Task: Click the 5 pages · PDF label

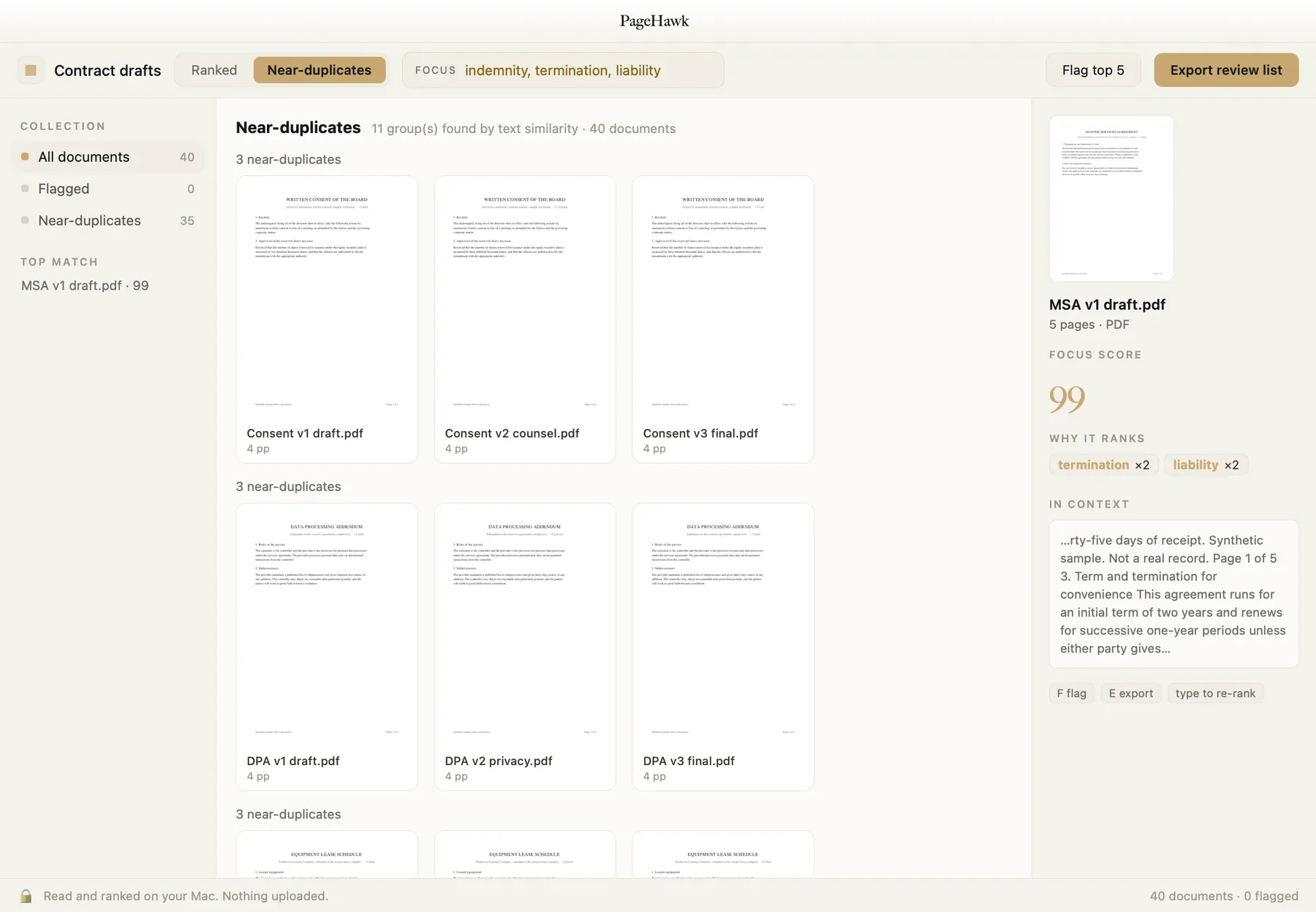Action: (x=1089, y=324)
